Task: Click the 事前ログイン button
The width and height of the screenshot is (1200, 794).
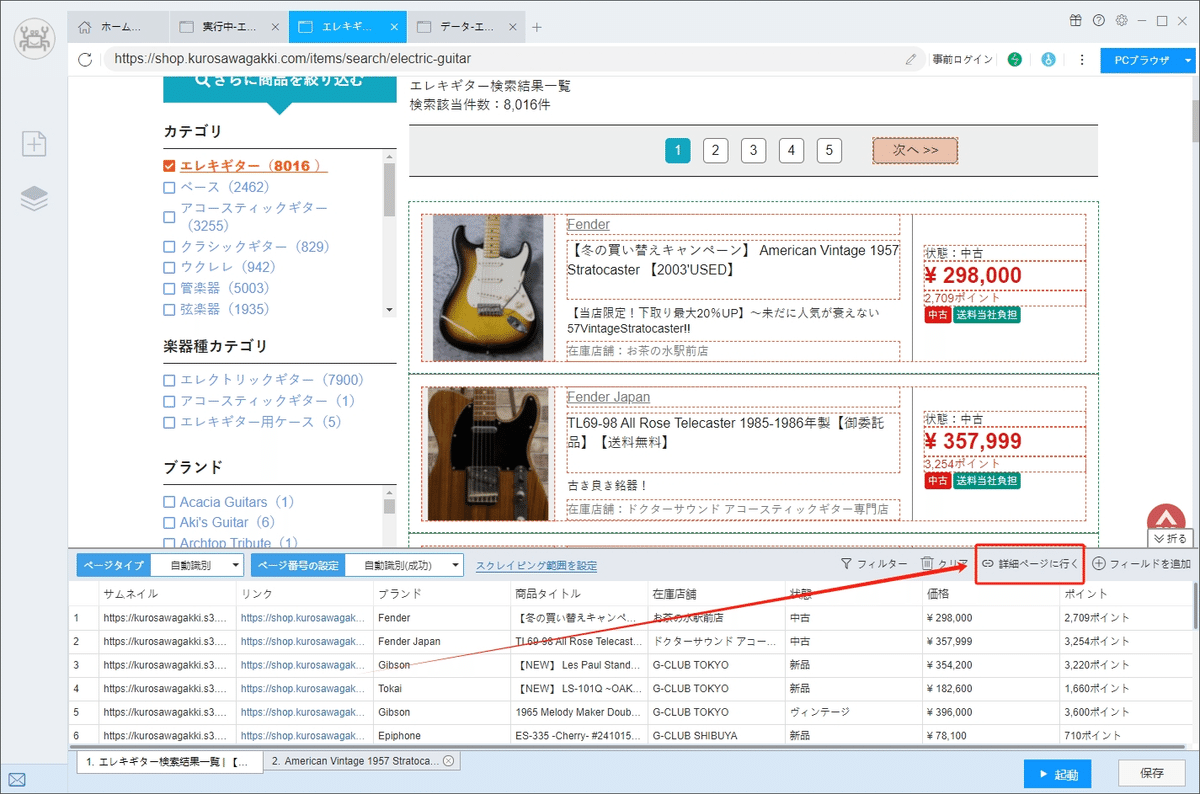Action: pos(963,60)
